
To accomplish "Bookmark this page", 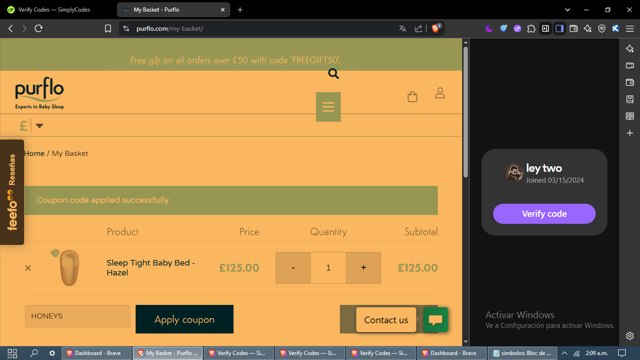I will click(108, 29).
